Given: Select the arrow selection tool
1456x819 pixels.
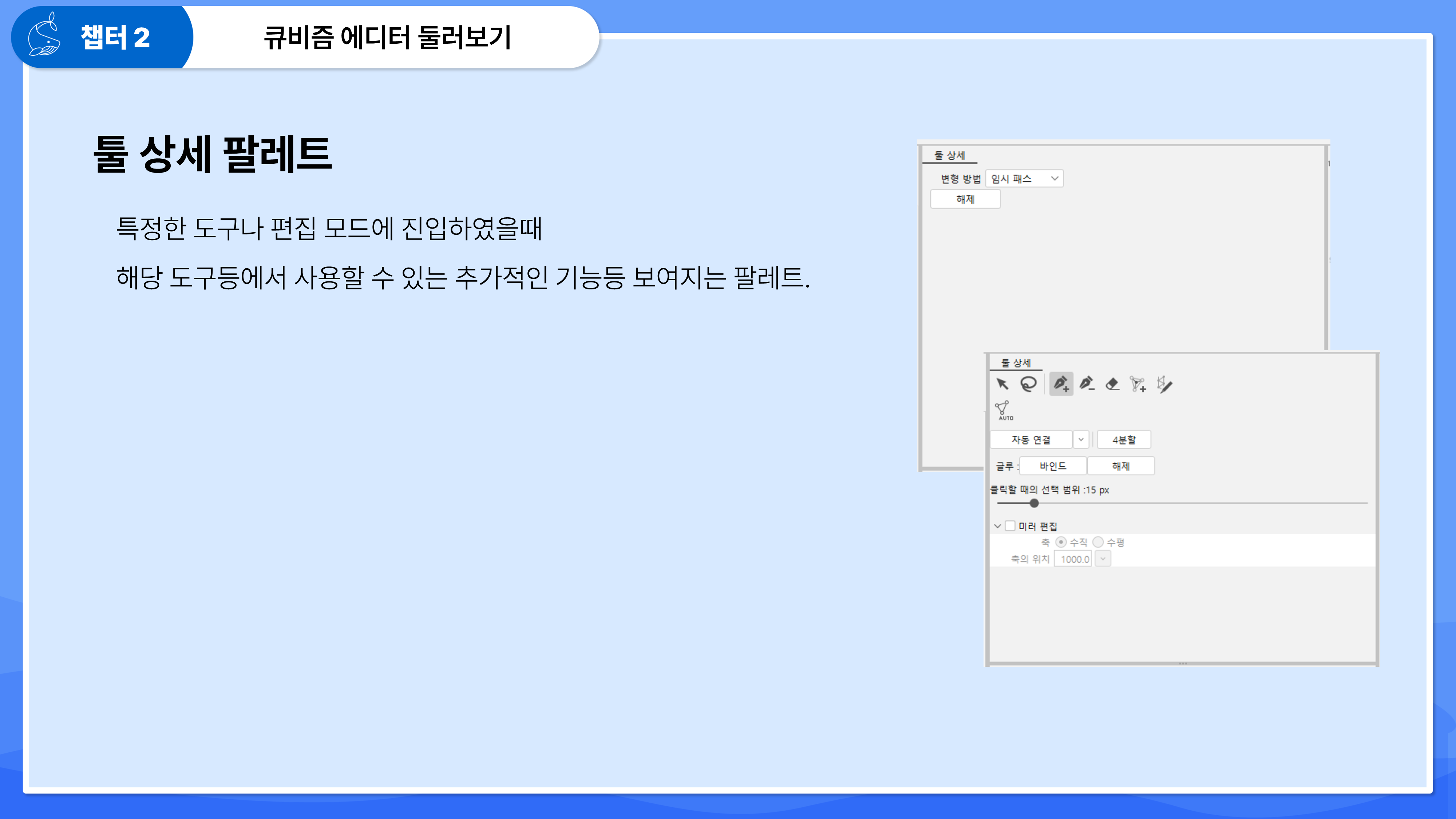Looking at the screenshot, I should [1002, 384].
